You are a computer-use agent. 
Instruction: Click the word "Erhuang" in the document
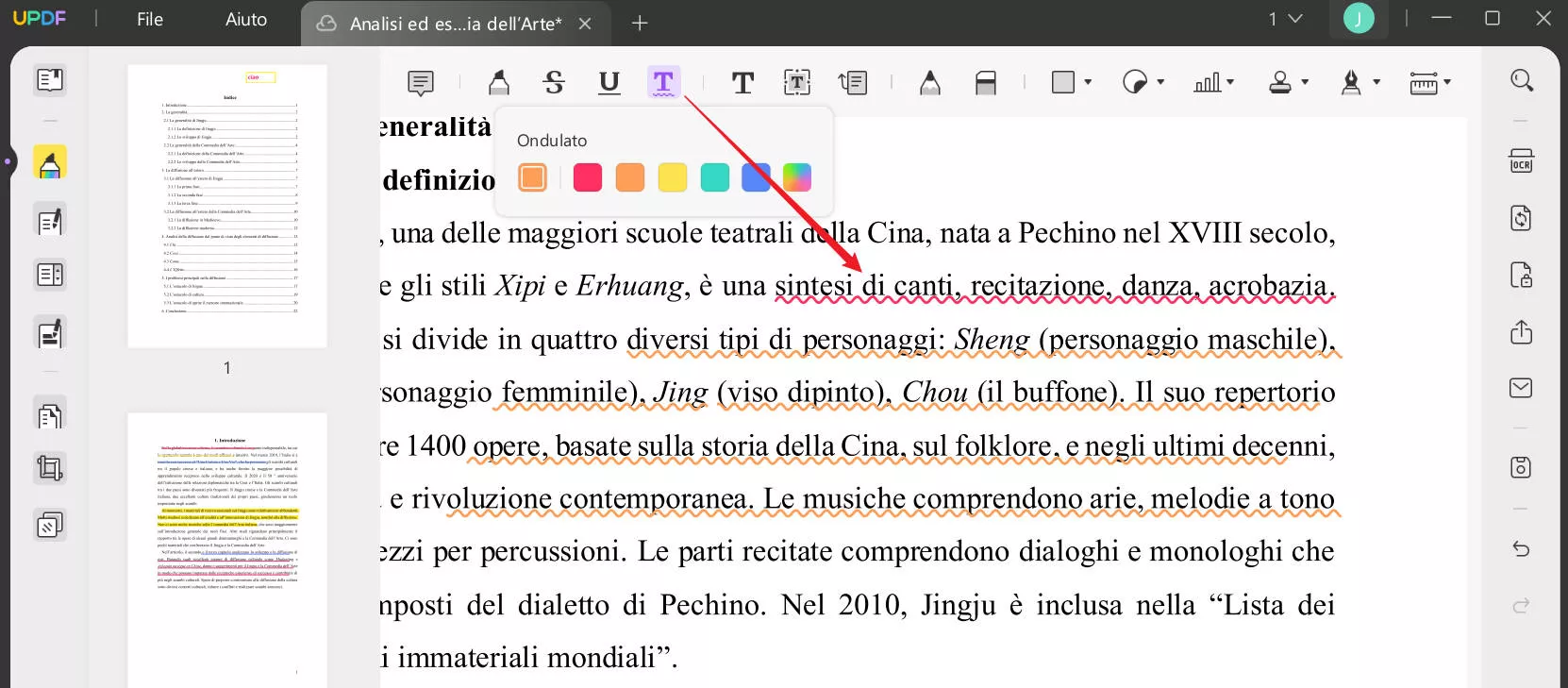tap(631, 286)
